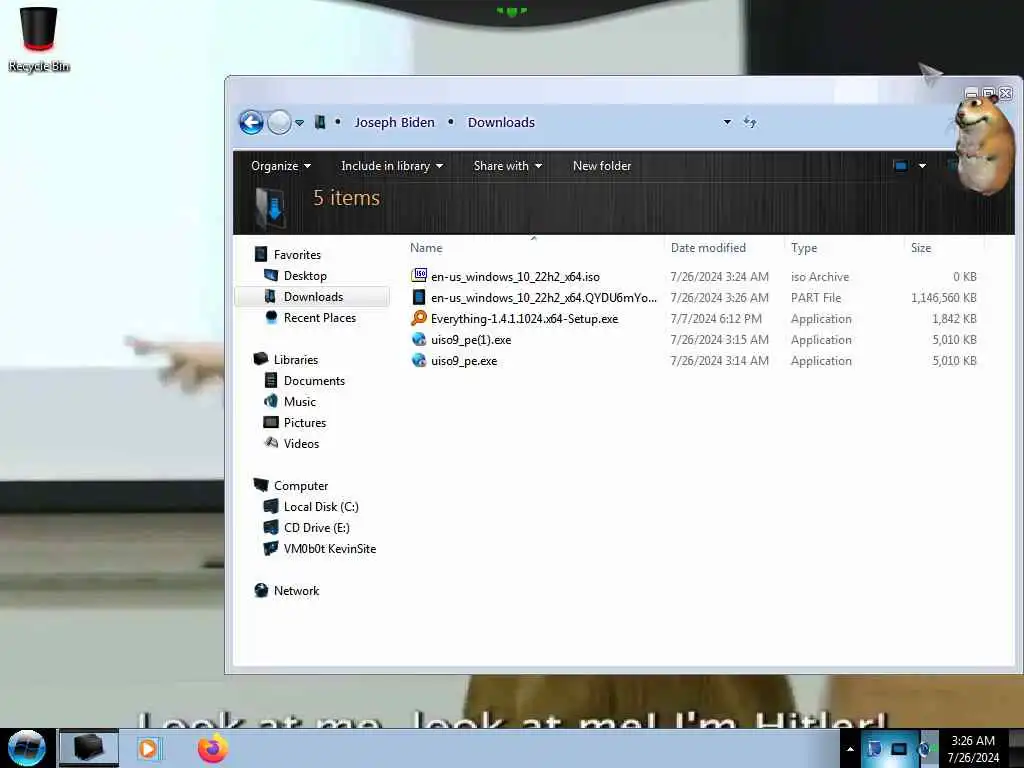Open Local Disk (C:) in navigation pane
This screenshot has height=768, width=1024.
pyautogui.click(x=321, y=507)
